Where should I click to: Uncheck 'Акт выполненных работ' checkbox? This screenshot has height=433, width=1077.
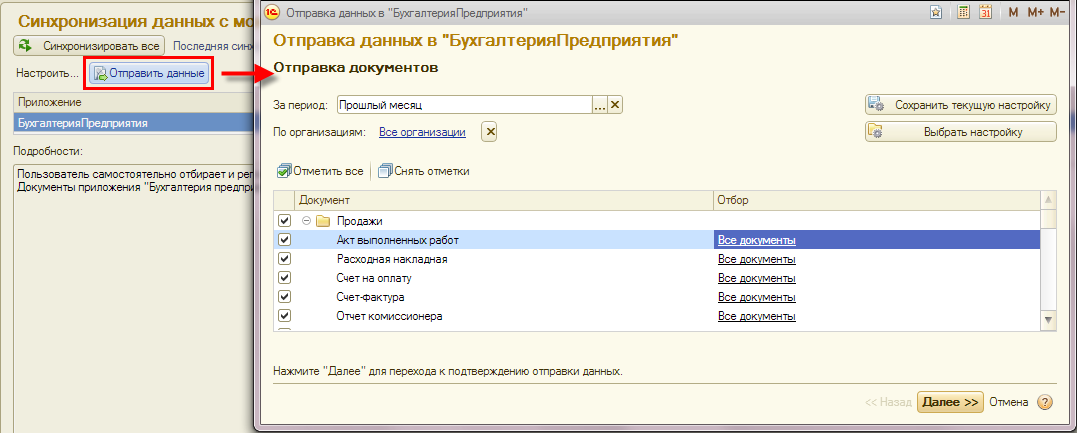click(284, 240)
